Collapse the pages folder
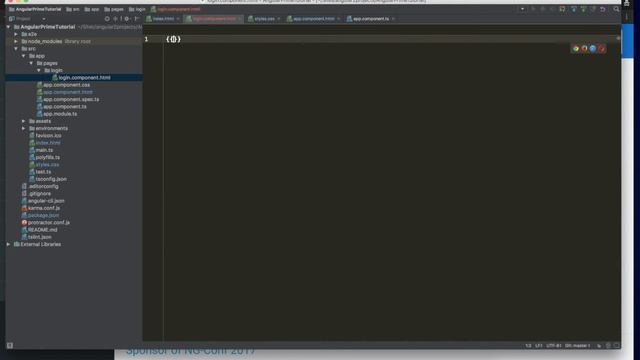 coord(31,63)
